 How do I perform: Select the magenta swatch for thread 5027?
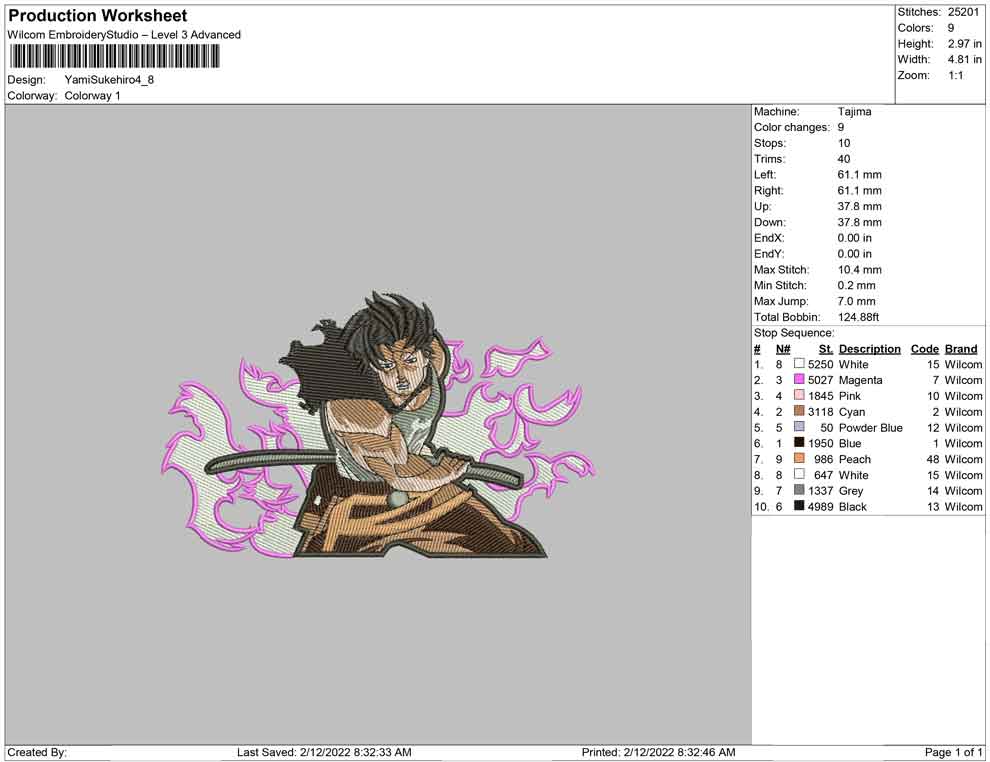[799, 379]
